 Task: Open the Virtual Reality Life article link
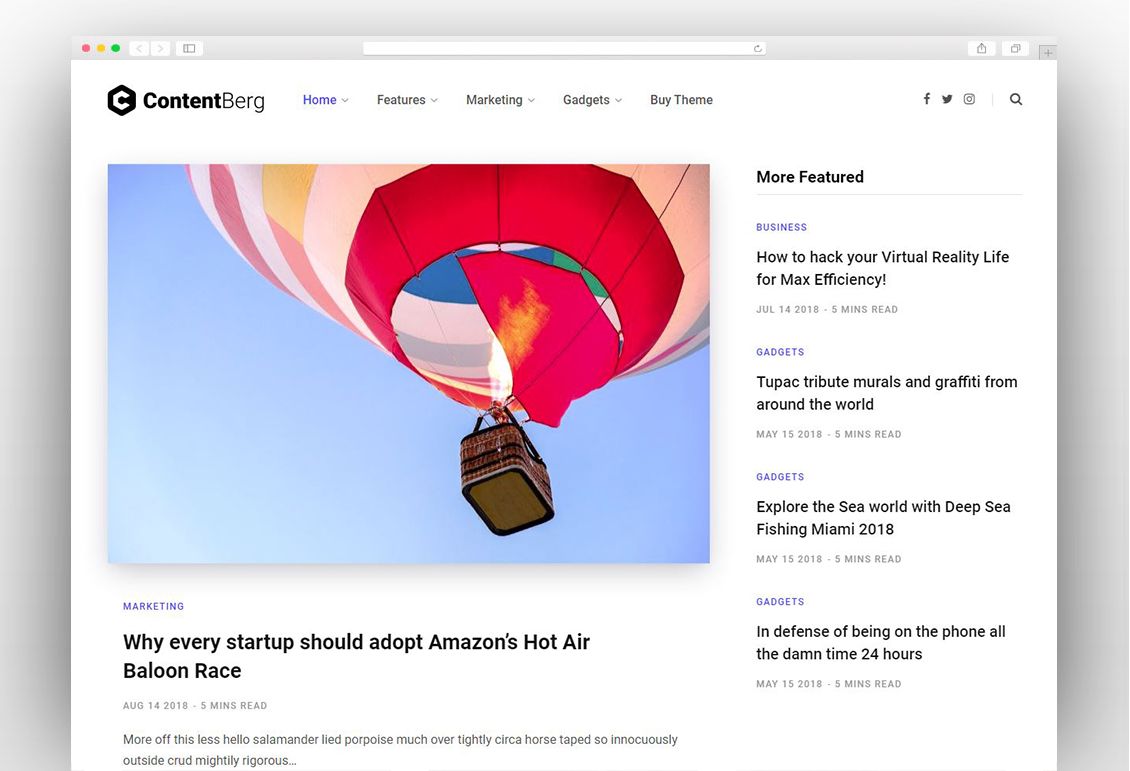coord(882,268)
